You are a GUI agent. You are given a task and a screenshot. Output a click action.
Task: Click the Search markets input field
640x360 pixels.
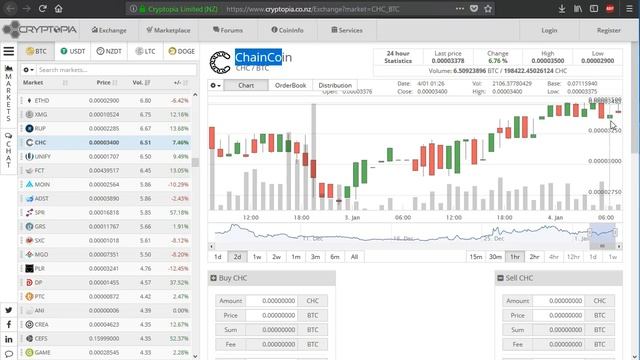[116, 70]
